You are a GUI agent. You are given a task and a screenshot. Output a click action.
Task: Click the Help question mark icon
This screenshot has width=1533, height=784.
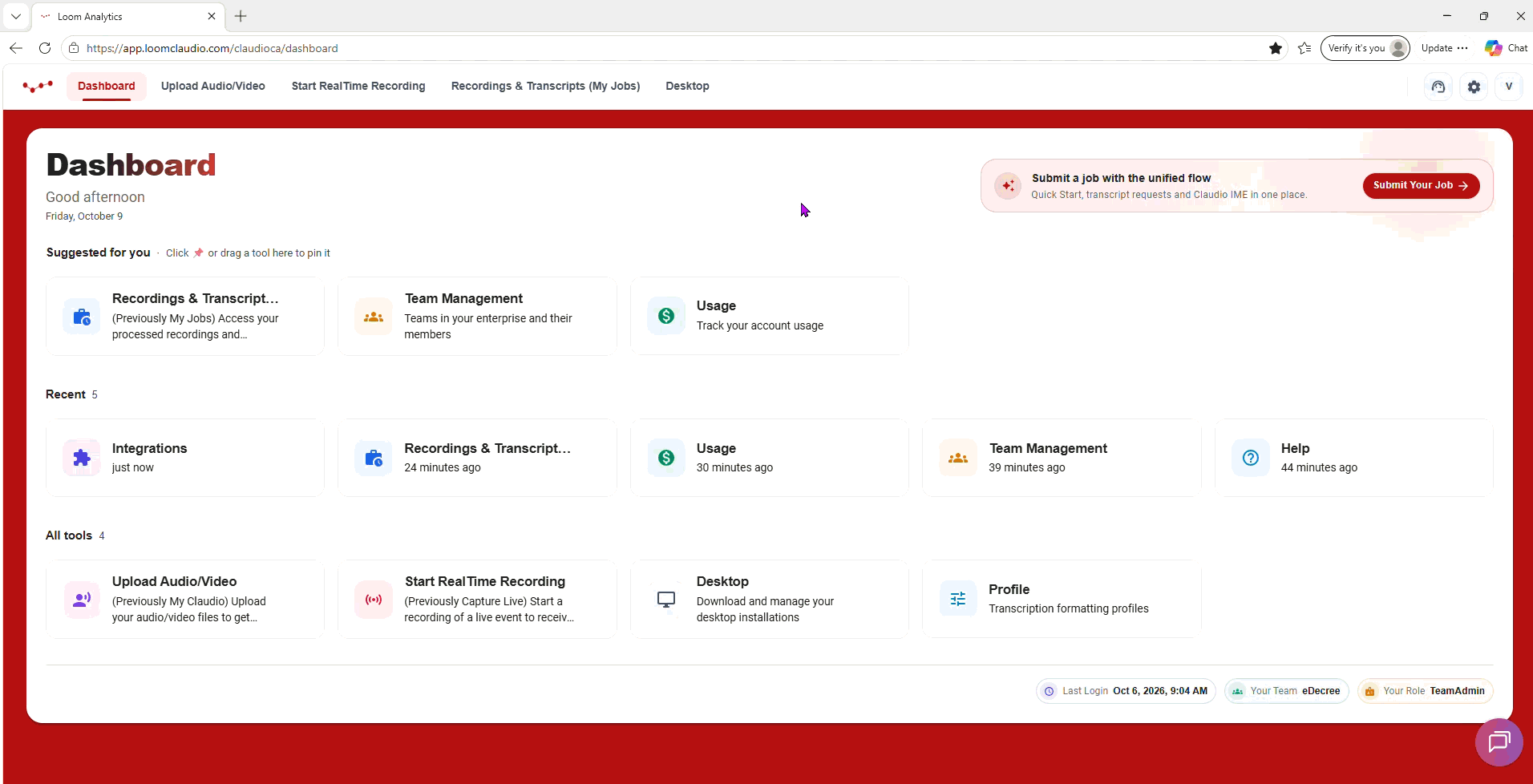1251,458
